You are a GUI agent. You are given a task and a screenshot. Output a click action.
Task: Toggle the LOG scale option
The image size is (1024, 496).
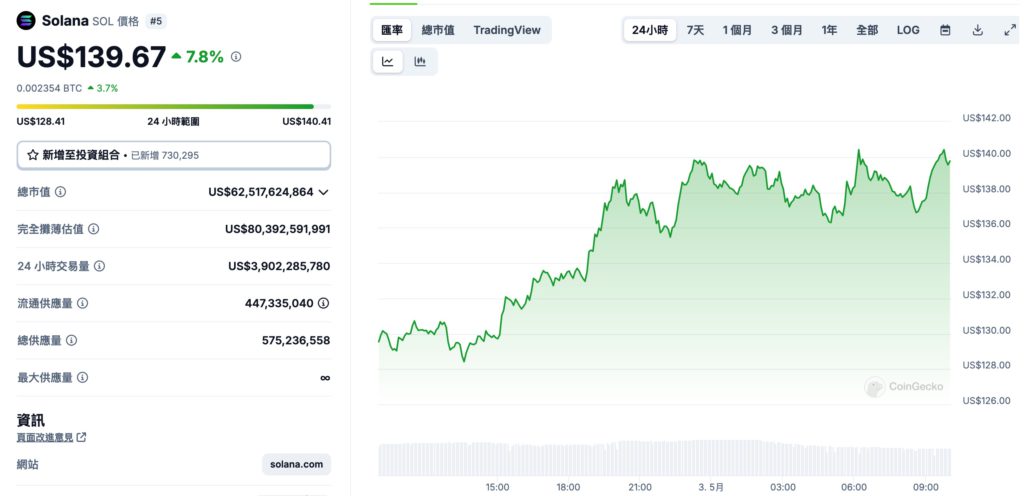(908, 30)
